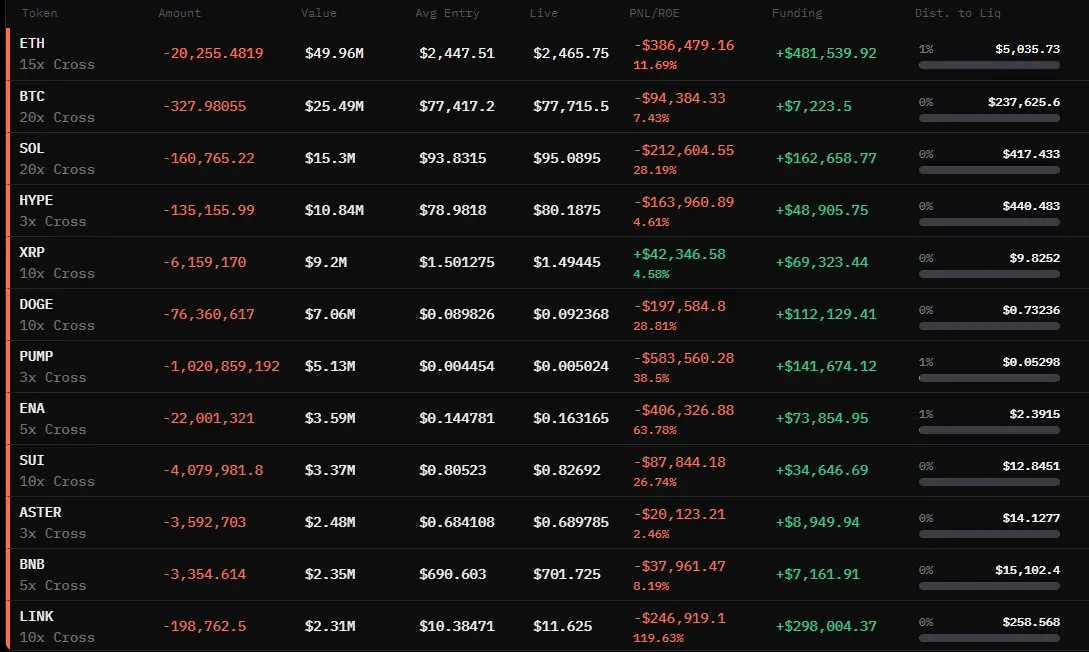Open the BTC token position

[32, 97]
